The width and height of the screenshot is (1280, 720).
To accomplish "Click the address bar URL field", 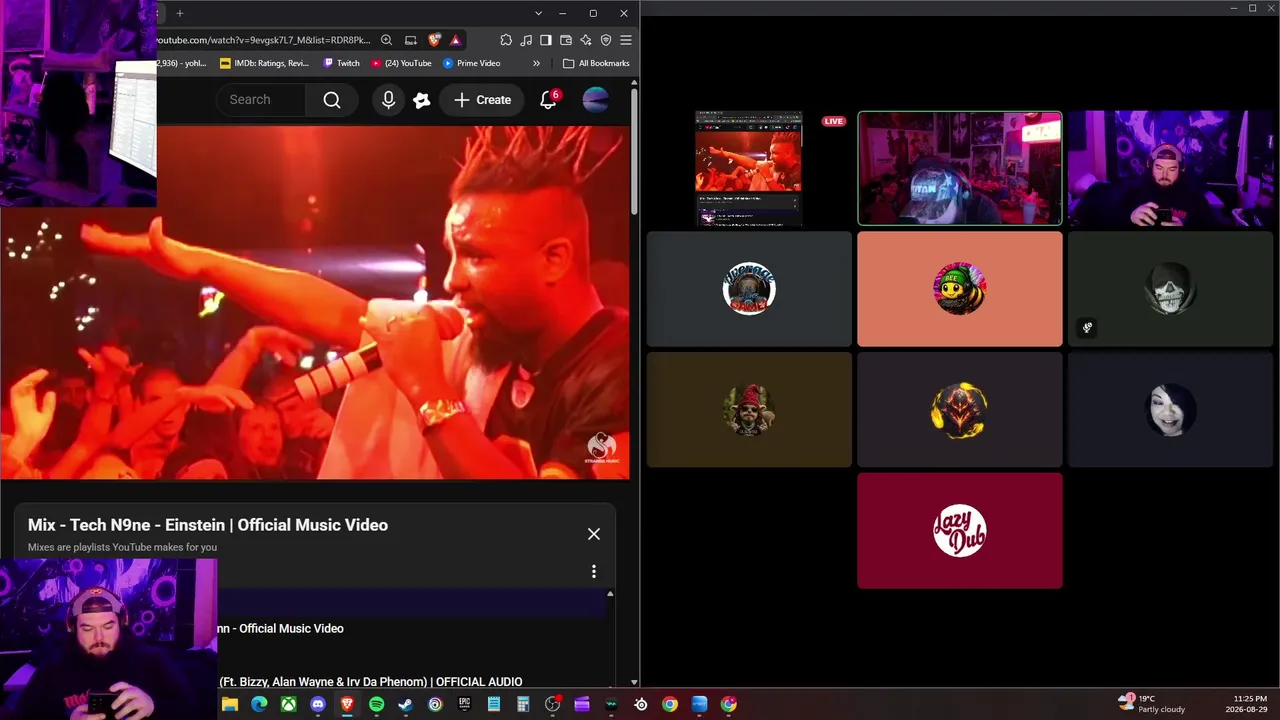I will (264, 40).
